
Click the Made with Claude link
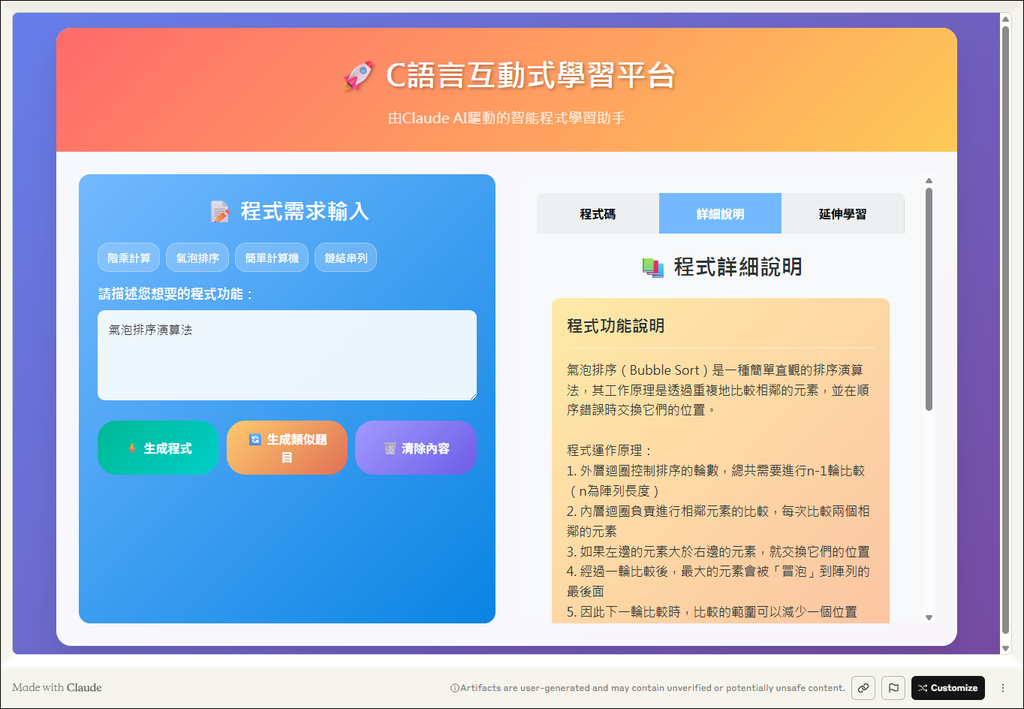coord(57,687)
